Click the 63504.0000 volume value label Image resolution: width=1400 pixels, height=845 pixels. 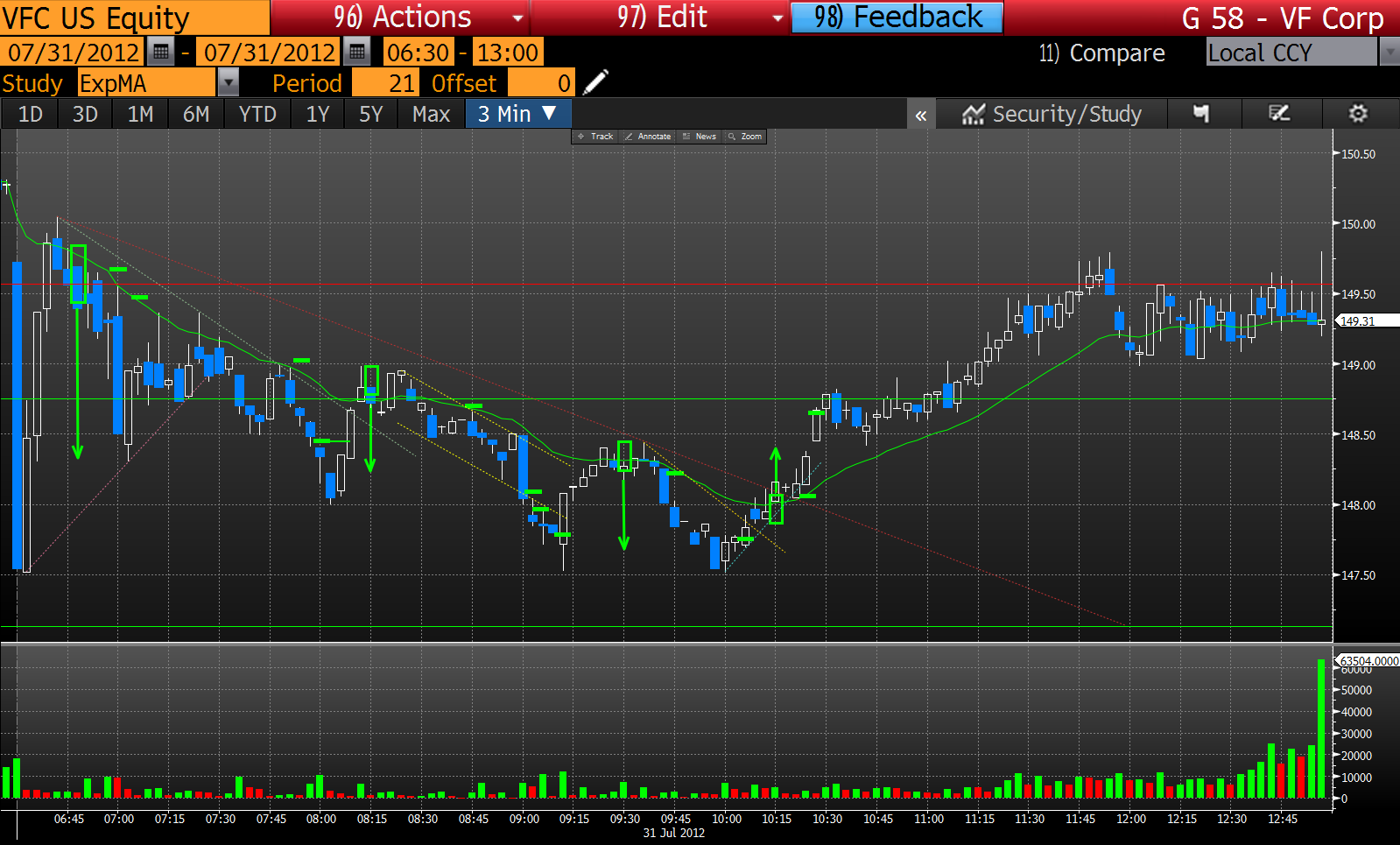tap(1367, 661)
